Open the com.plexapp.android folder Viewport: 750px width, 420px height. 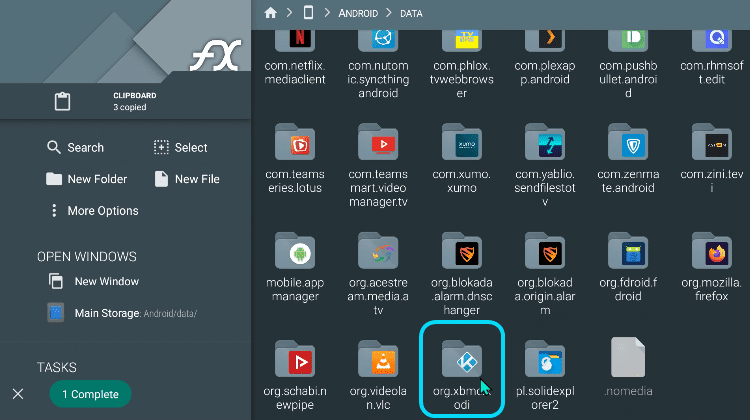coord(545,57)
